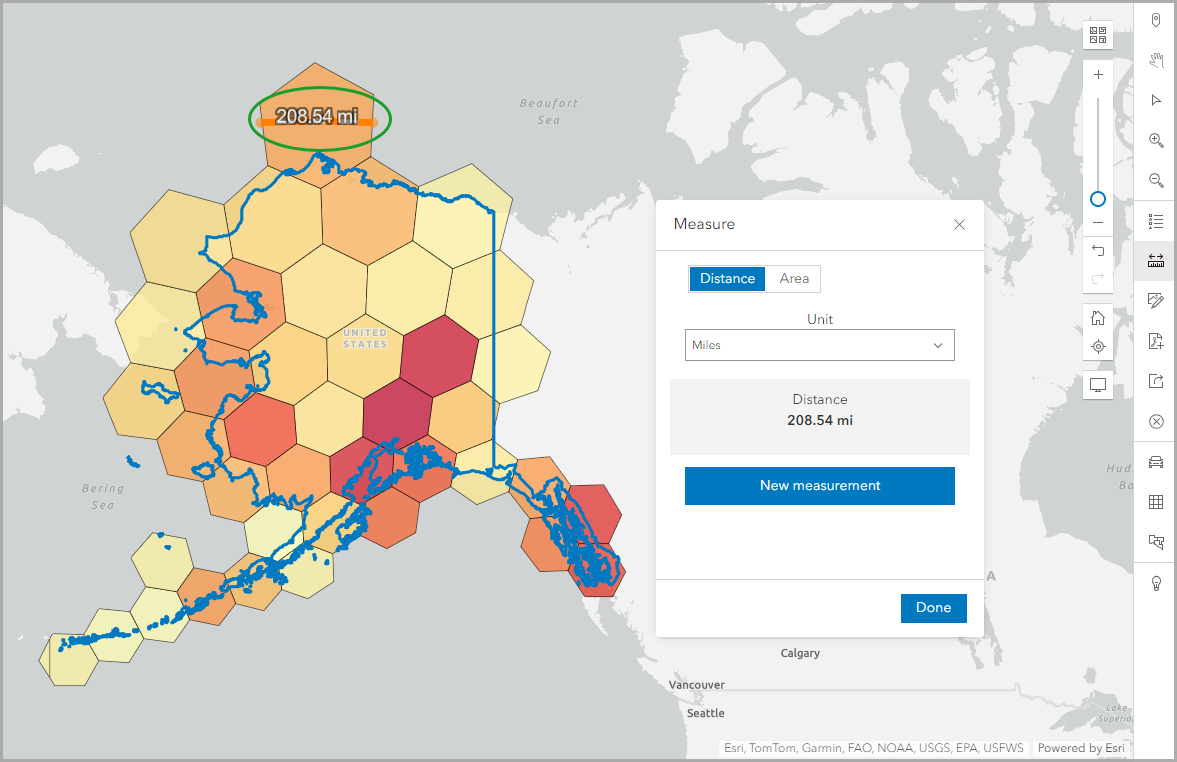Toggle the overview map thumbnail widget
The image size is (1177, 762).
click(1097, 385)
